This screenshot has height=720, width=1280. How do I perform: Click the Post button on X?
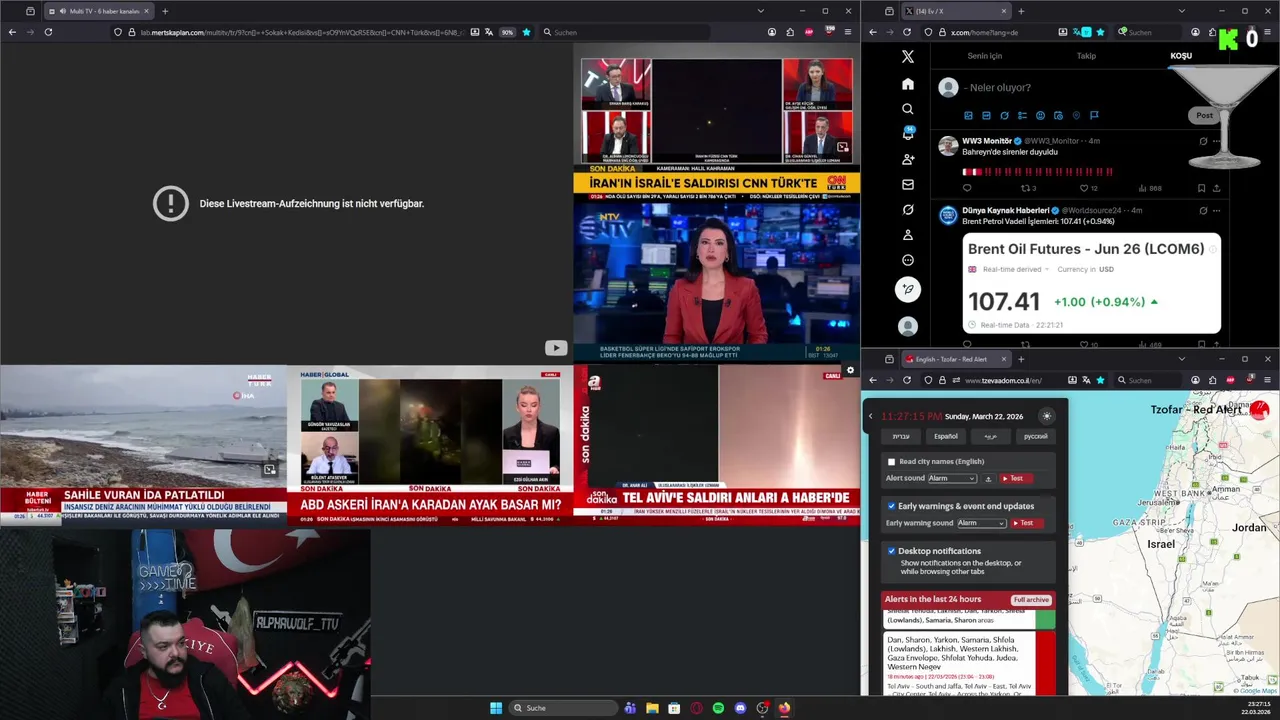point(1204,115)
